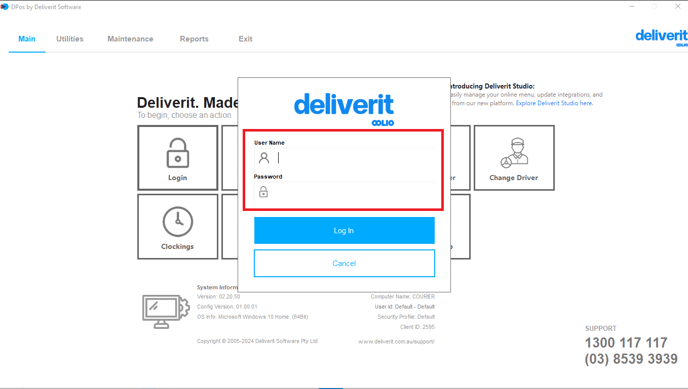Open the Clockings clock tile
This screenshot has width=688, height=389.
(178, 227)
